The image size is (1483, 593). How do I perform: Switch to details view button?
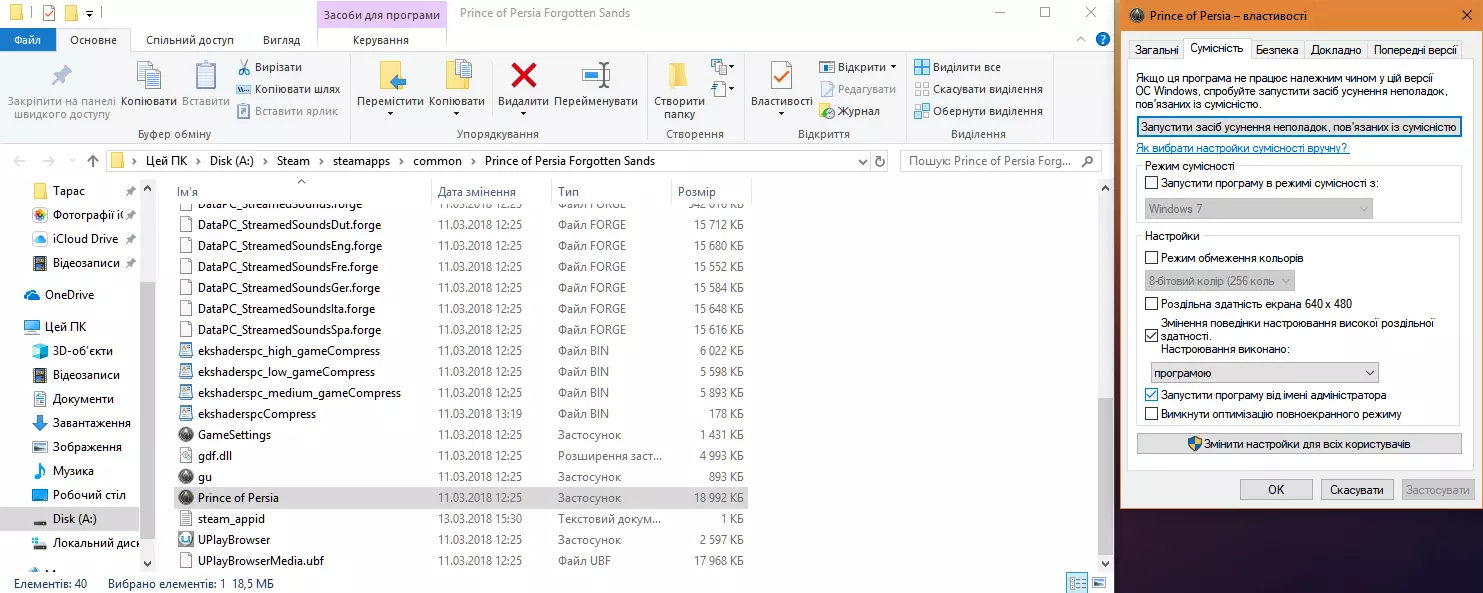coord(1077,583)
